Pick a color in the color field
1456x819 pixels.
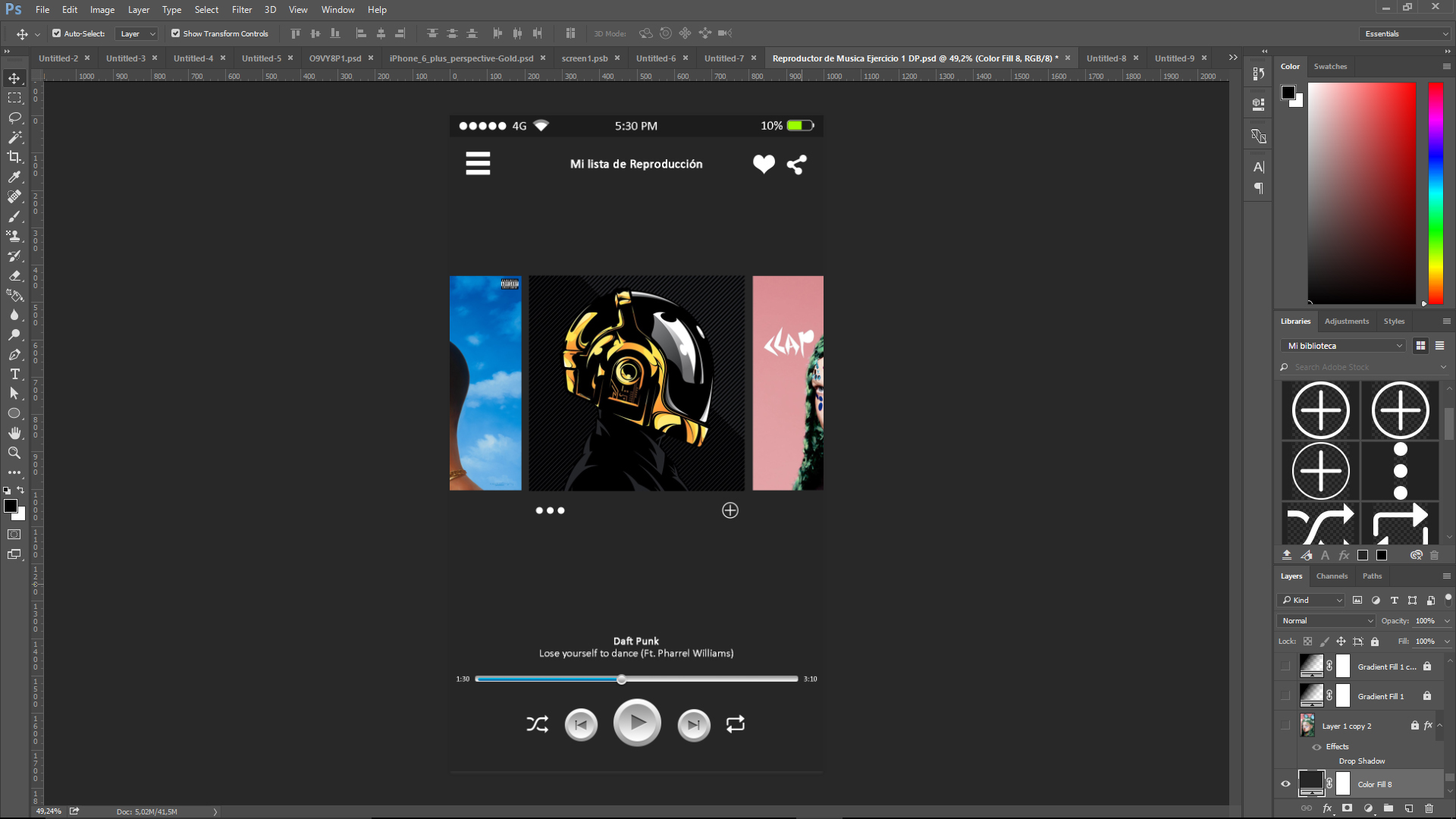click(1362, 193)
